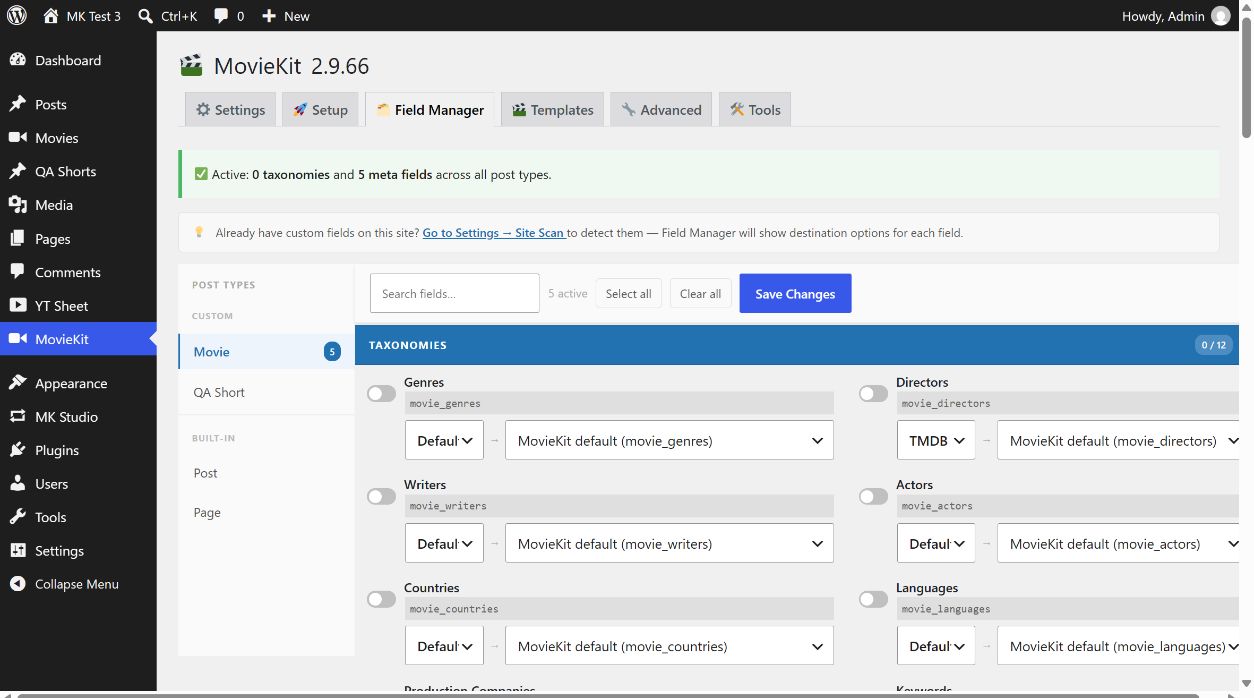The image size is (1254, 698).
Task: Switch to the Settings tab
Action: click(230, 110)
